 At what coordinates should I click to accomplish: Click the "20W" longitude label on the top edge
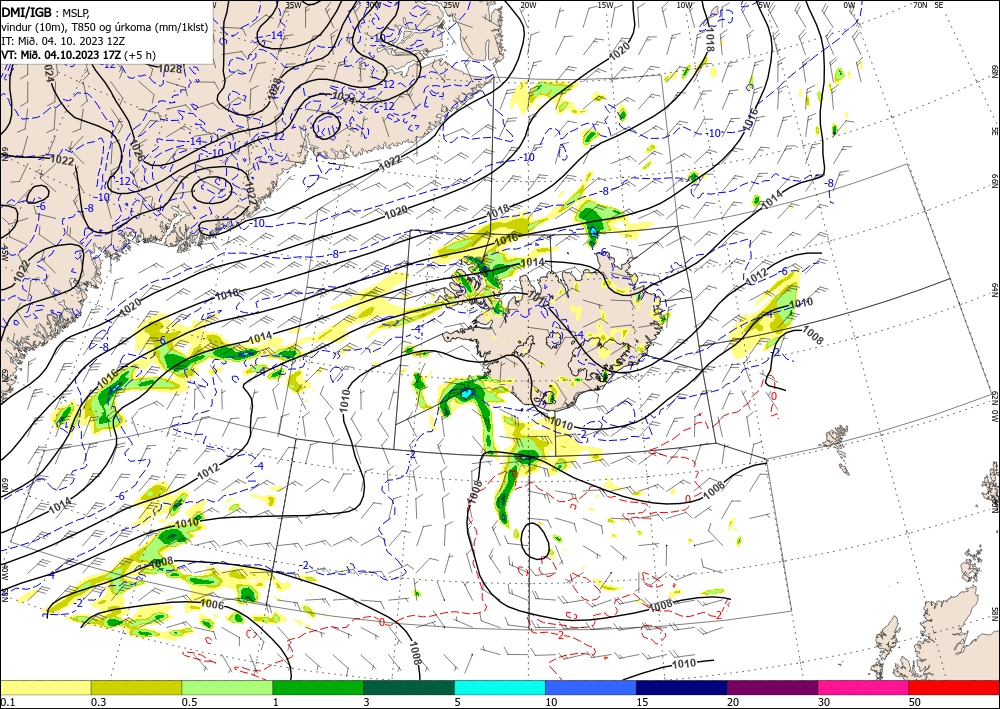pyautogui.click(x=528, y=4)
